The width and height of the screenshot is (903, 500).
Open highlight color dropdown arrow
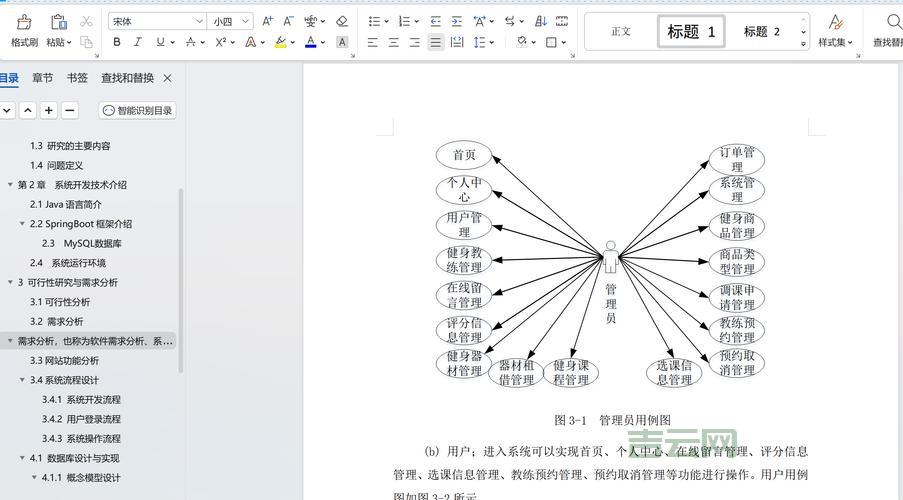[x=293, y=43]
